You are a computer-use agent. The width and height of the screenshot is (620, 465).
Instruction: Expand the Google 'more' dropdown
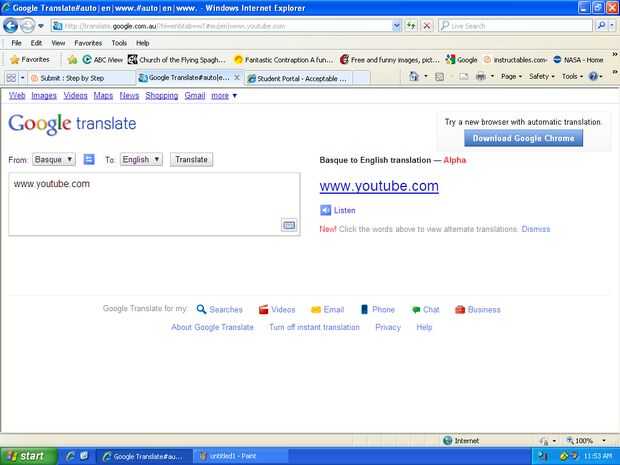click(x=224, y=96)
